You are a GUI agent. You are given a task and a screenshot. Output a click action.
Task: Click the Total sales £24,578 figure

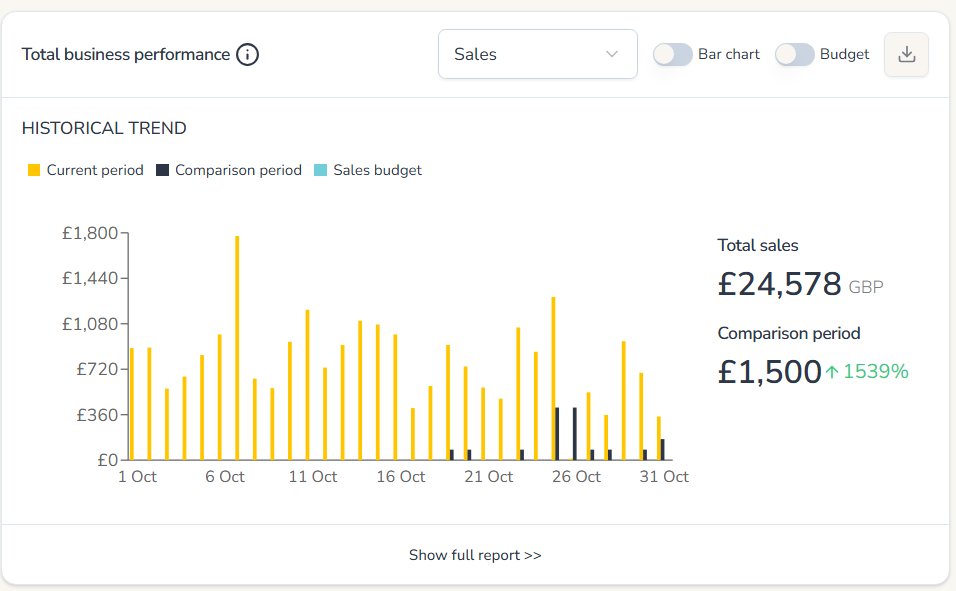(779, 285)
